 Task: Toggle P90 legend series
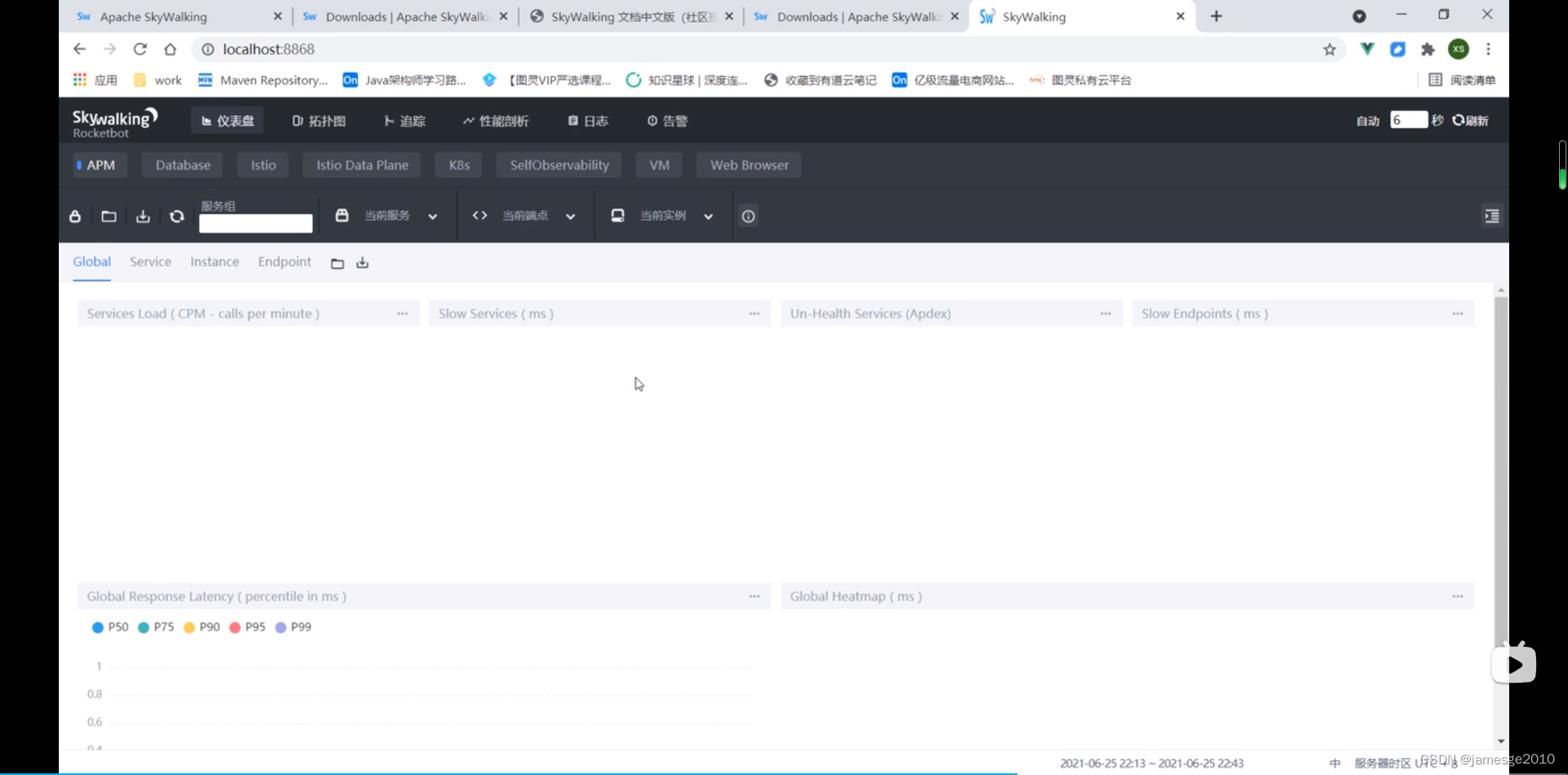pyautogui.click(x=202, y=627)
